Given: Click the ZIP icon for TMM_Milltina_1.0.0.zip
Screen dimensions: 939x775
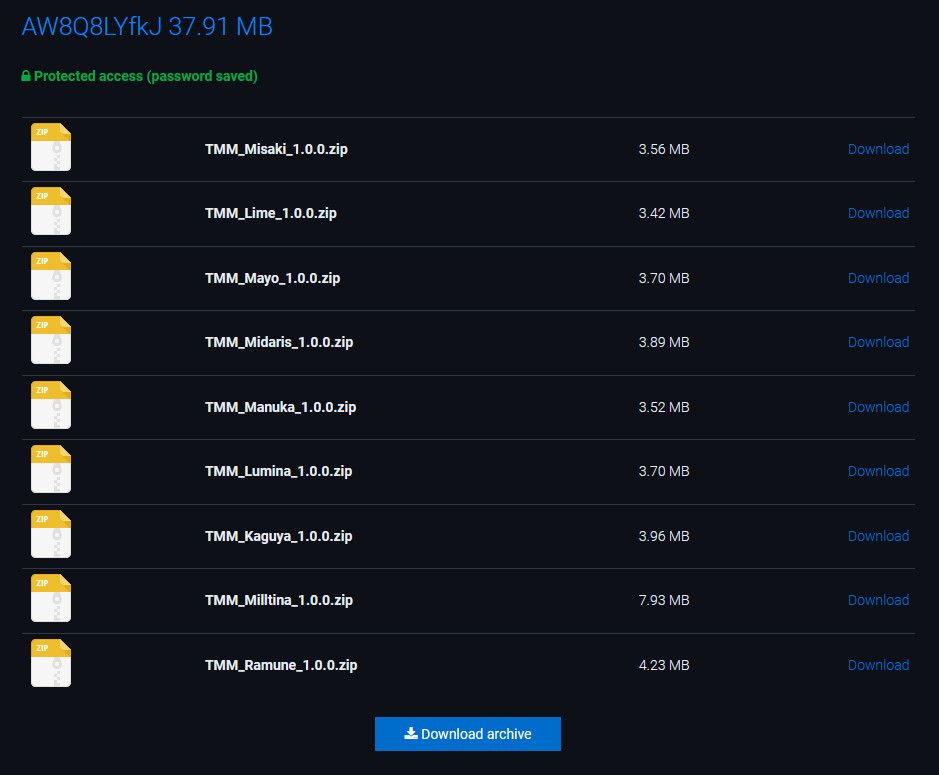Looking at the screenshot, I should 51,598.
